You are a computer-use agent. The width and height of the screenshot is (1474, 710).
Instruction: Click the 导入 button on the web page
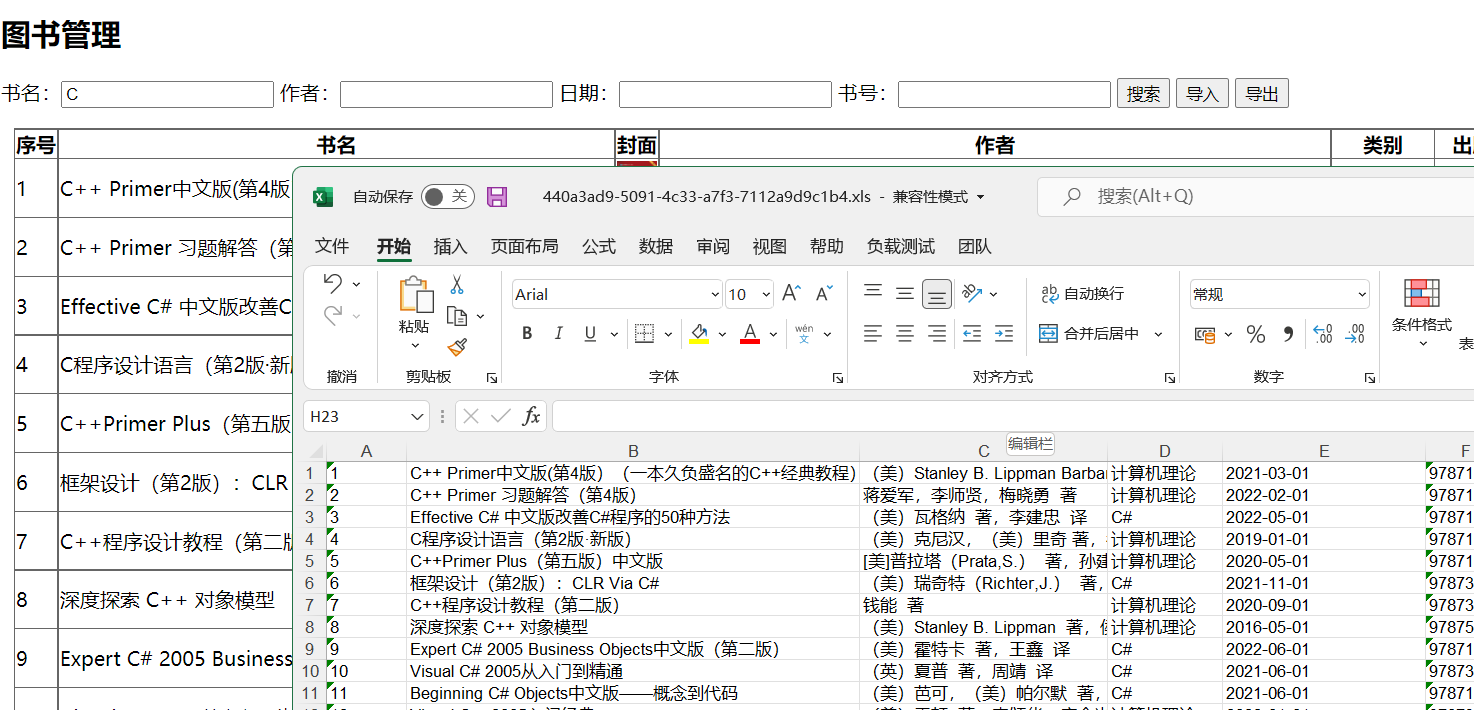coord(1202,94)
